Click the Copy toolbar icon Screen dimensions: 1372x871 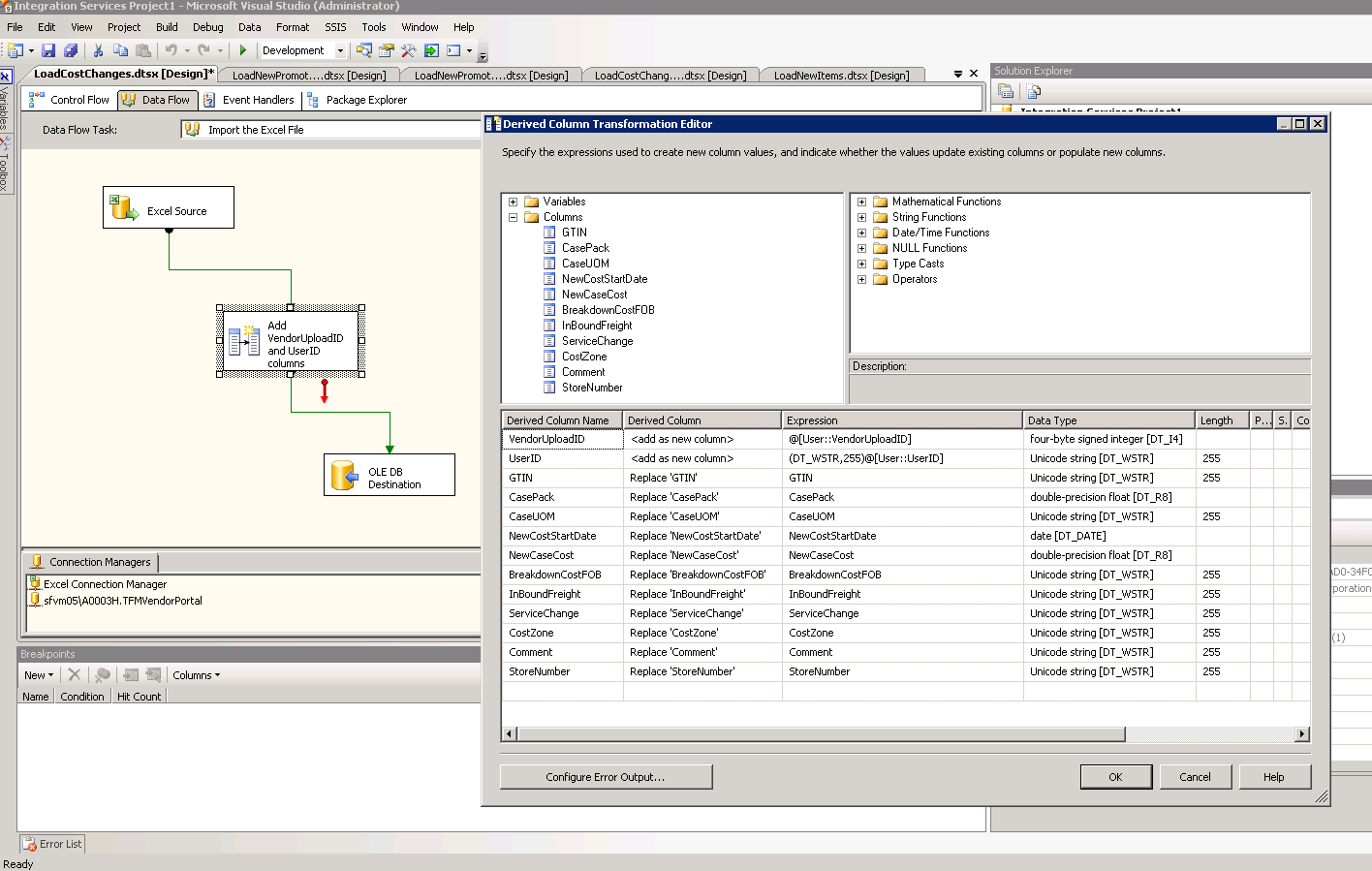pyautogui.click(x=120, y=49)
